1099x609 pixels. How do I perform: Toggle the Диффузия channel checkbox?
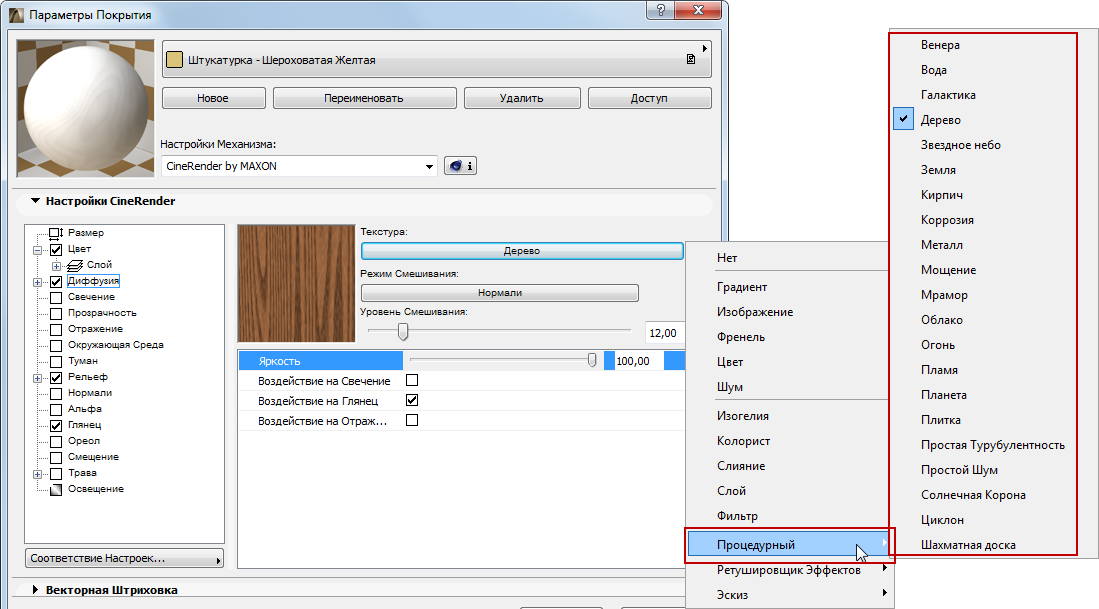pyautogui.click(x=56, y=282)
